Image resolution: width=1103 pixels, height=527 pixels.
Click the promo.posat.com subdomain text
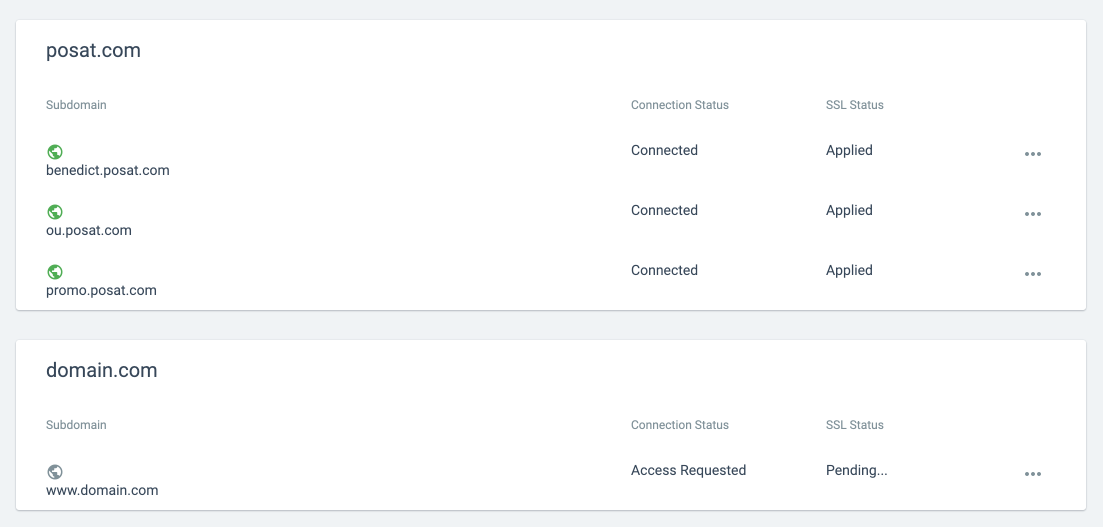coord(101,290)
